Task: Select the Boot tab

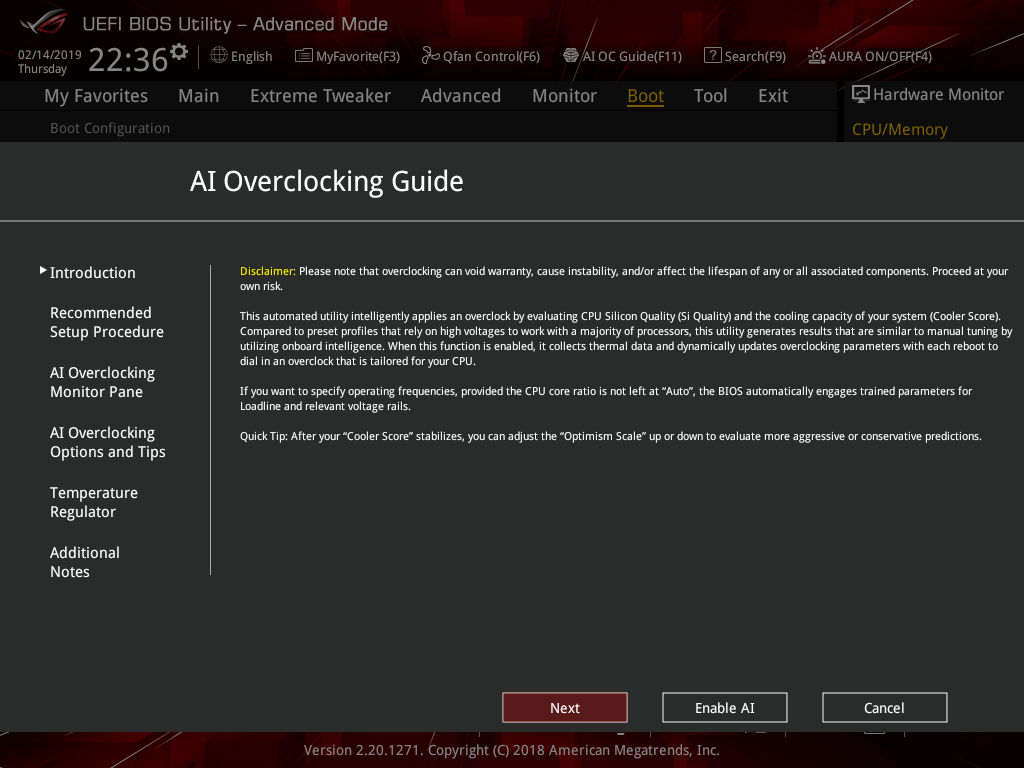Action: 645,96
